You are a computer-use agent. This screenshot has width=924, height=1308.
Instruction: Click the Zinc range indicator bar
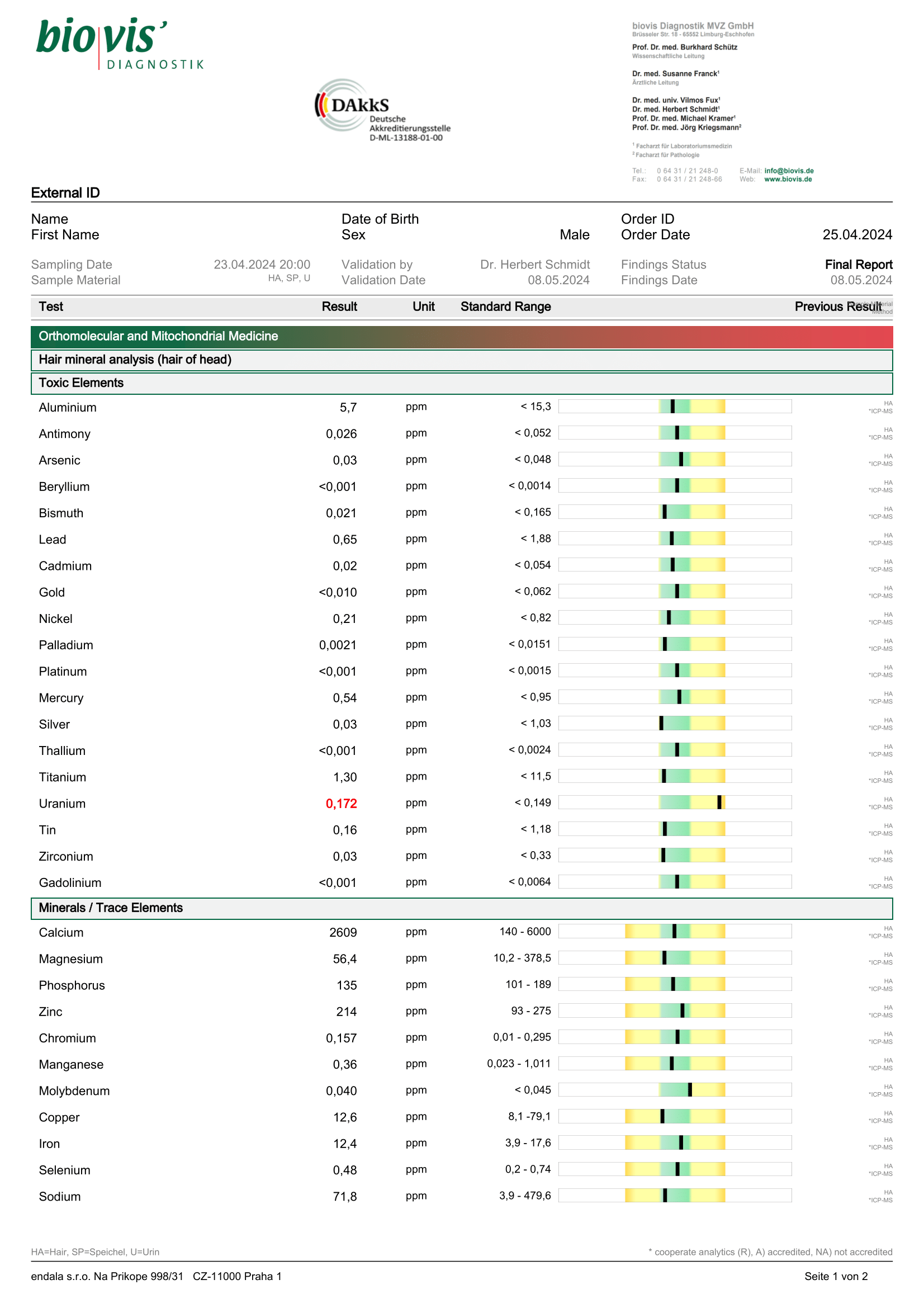(x=675, y=1011)
